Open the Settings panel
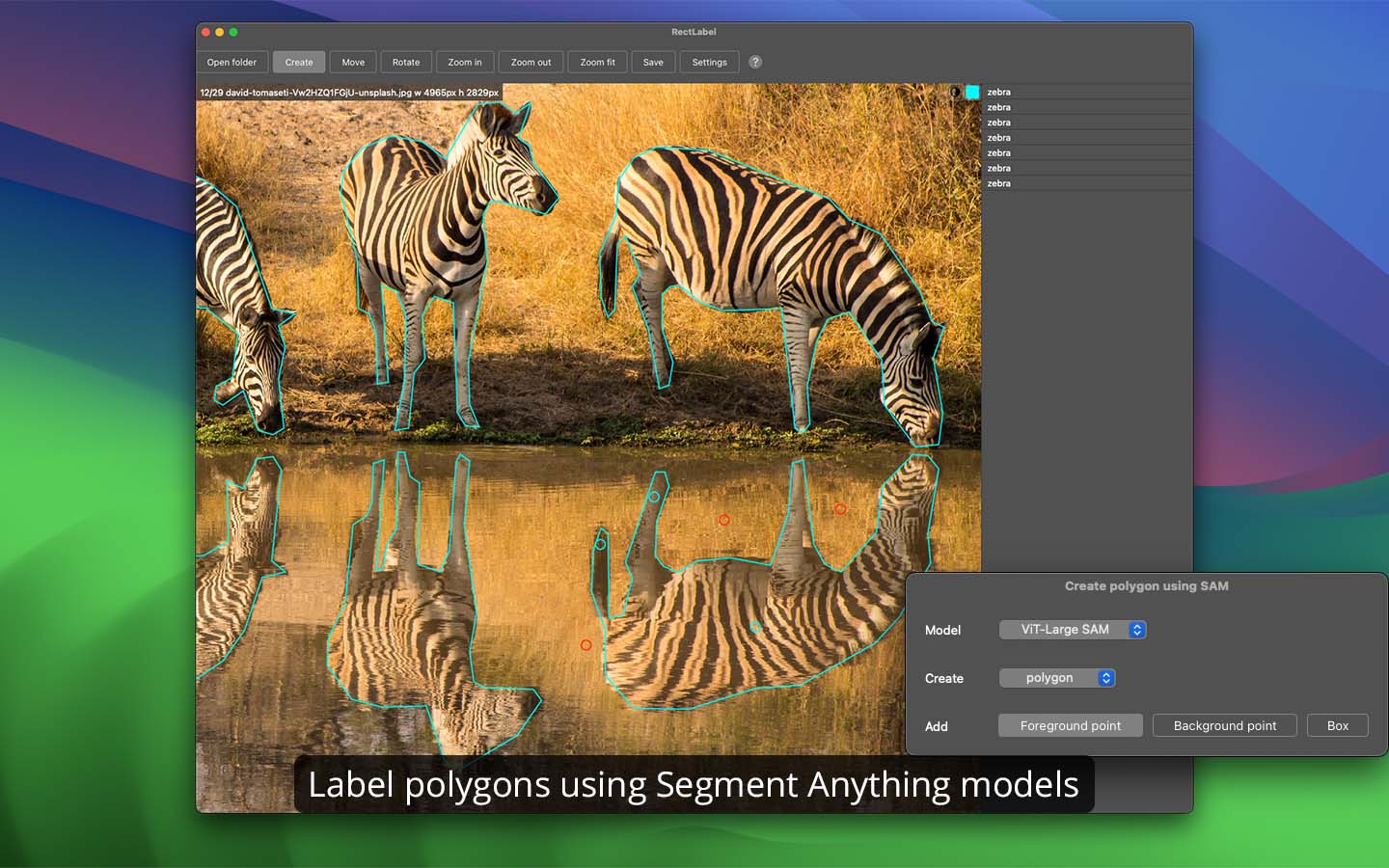 [709, 62]
